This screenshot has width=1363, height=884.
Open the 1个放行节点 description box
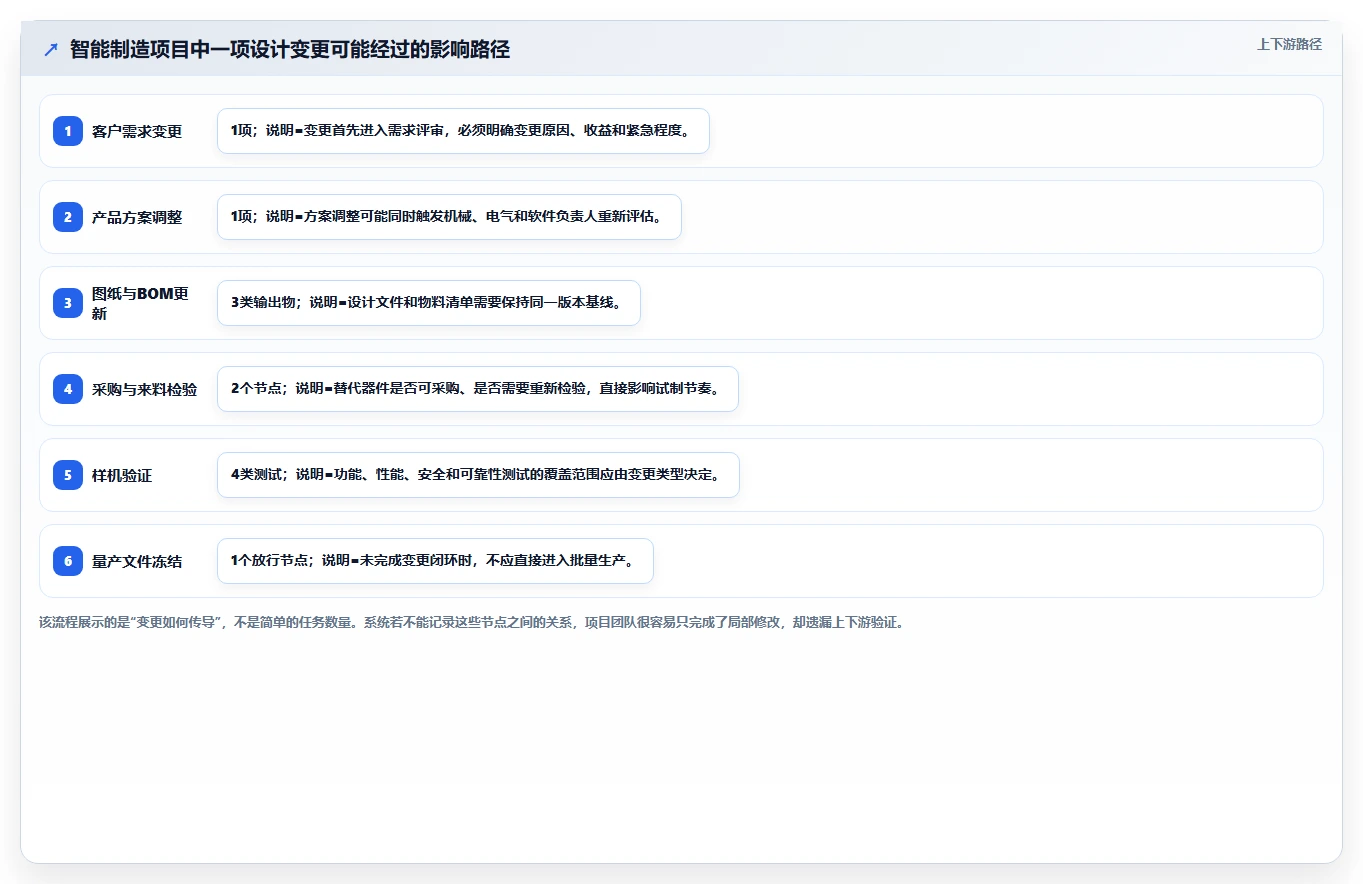point(435,561)
